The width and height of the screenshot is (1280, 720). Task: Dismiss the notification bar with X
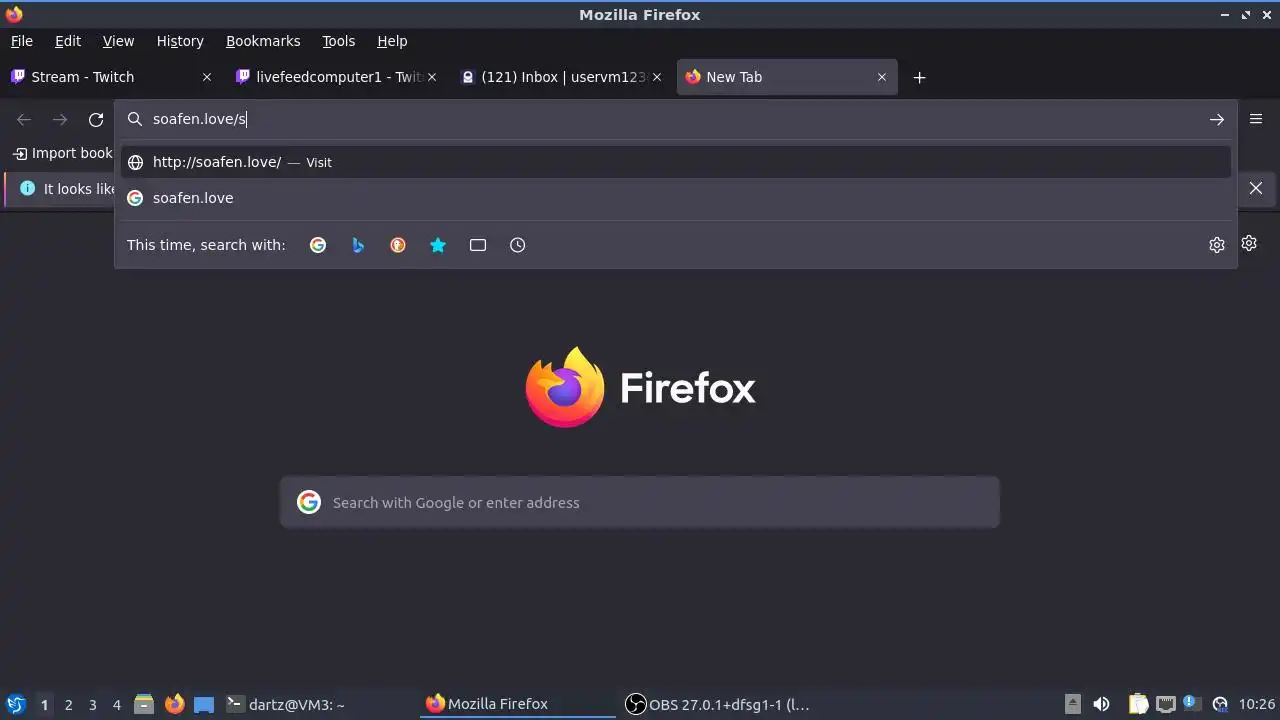pos(1256,188)
